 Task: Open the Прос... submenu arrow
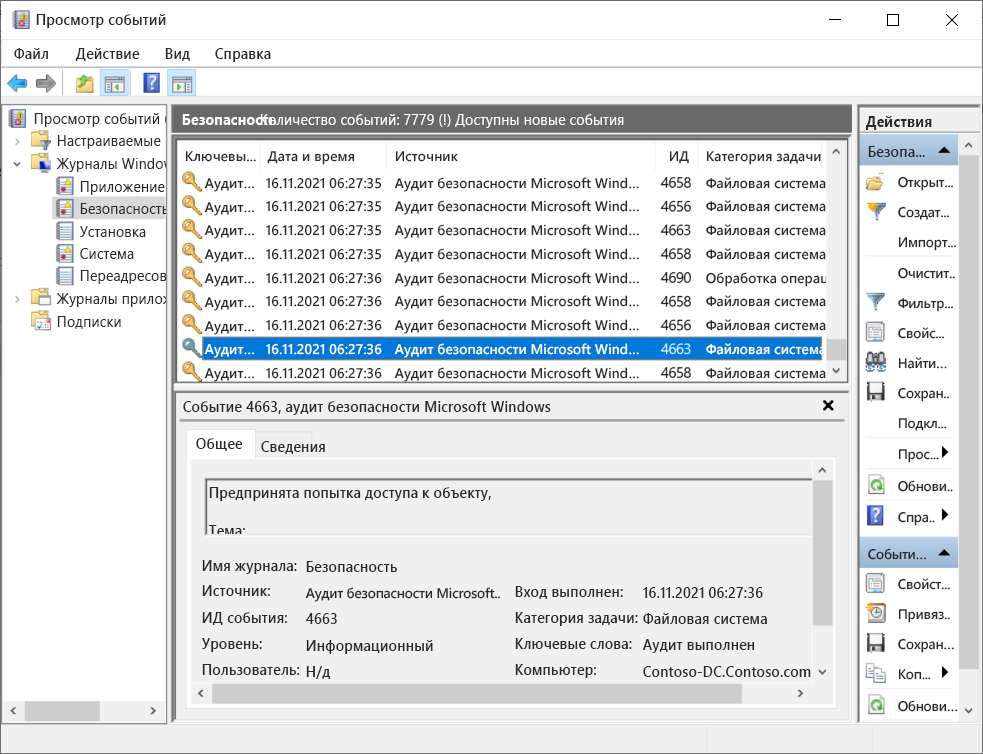pyautogui.click(x=945, y=453)
